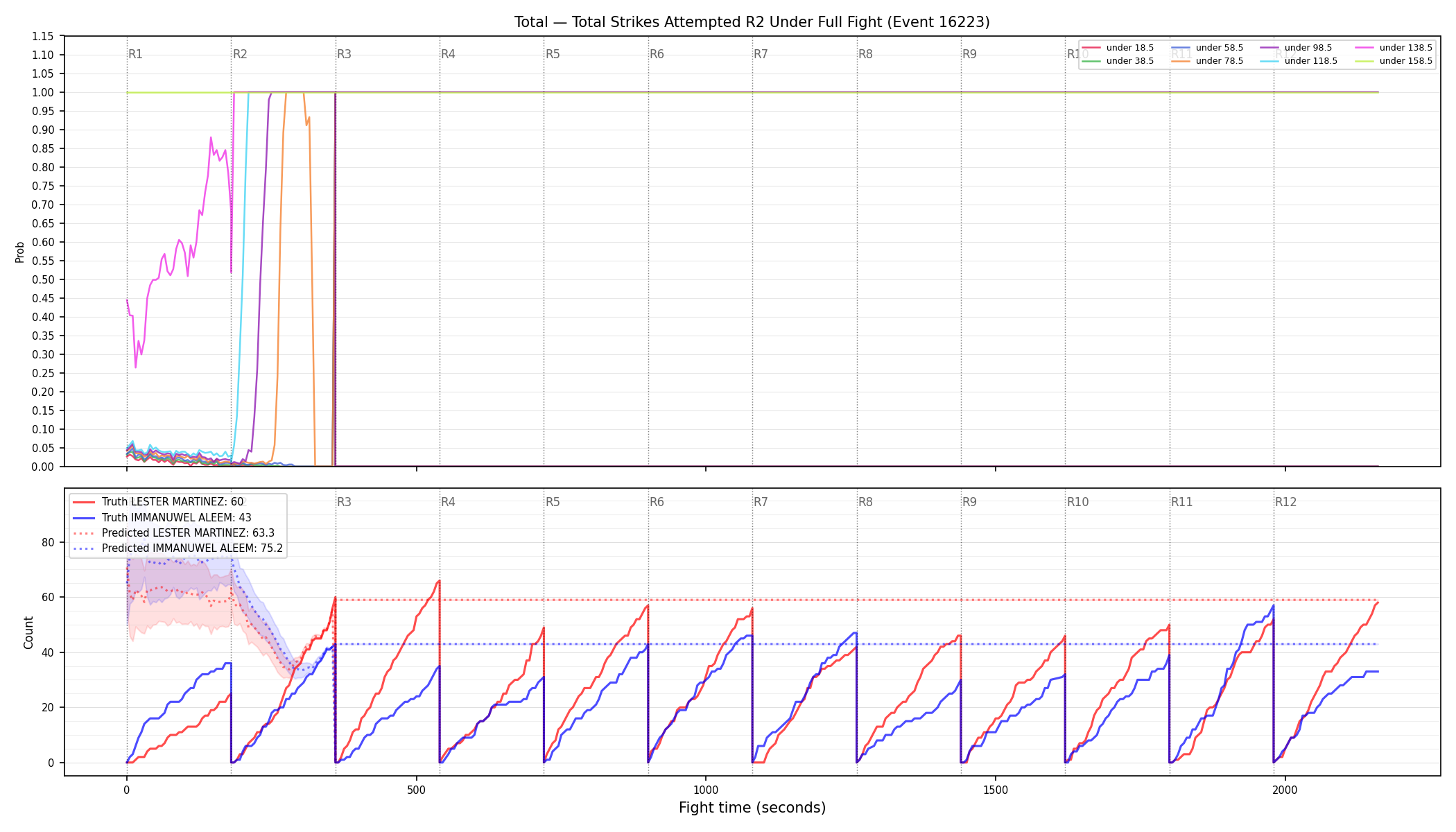Click the magenta line sample for under 138.5
Viewport: 1456px width, 832px height.
[1364, 48]
